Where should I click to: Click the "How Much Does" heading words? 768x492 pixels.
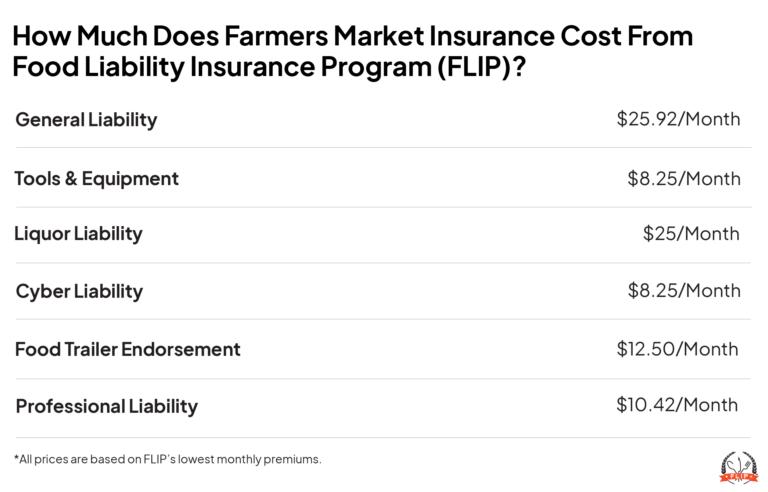(x=89, y=38)
